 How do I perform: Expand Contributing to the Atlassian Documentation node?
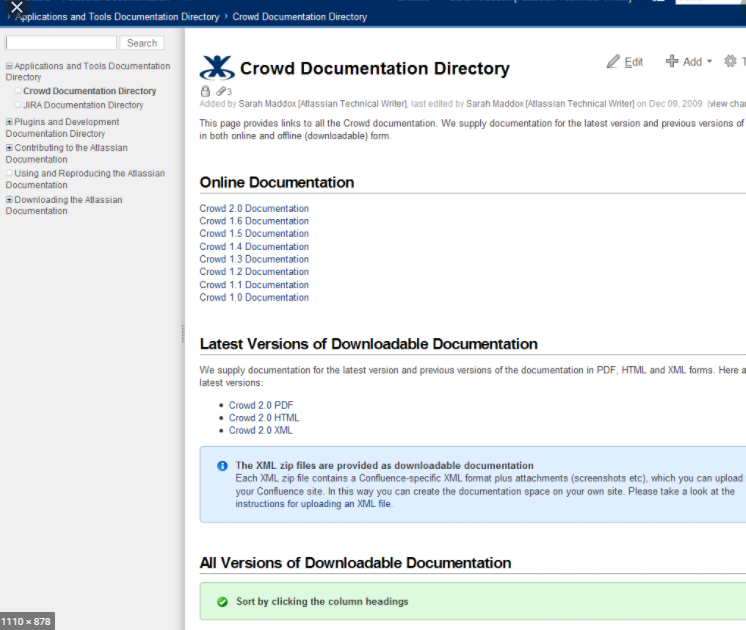[9, 148]
